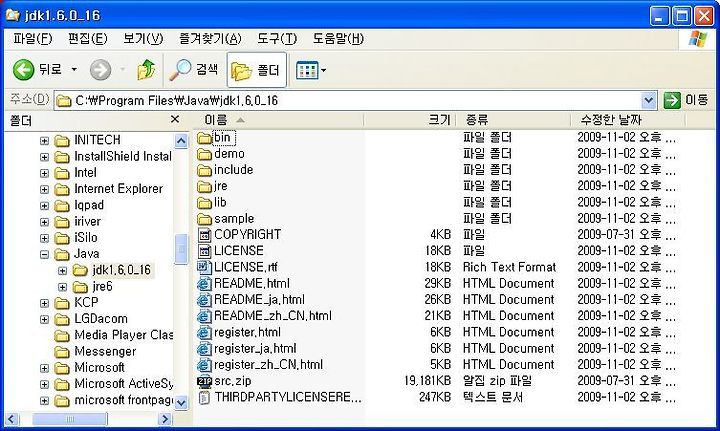The image size is (720, 431).
Task: Select the sample folder icon
Action: pos(204,219)
